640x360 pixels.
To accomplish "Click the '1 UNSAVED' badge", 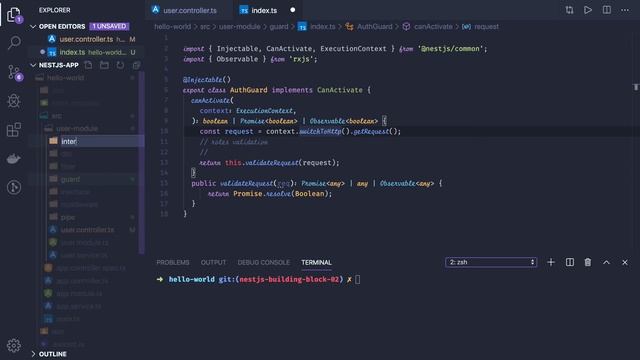I will coord(109,26).
